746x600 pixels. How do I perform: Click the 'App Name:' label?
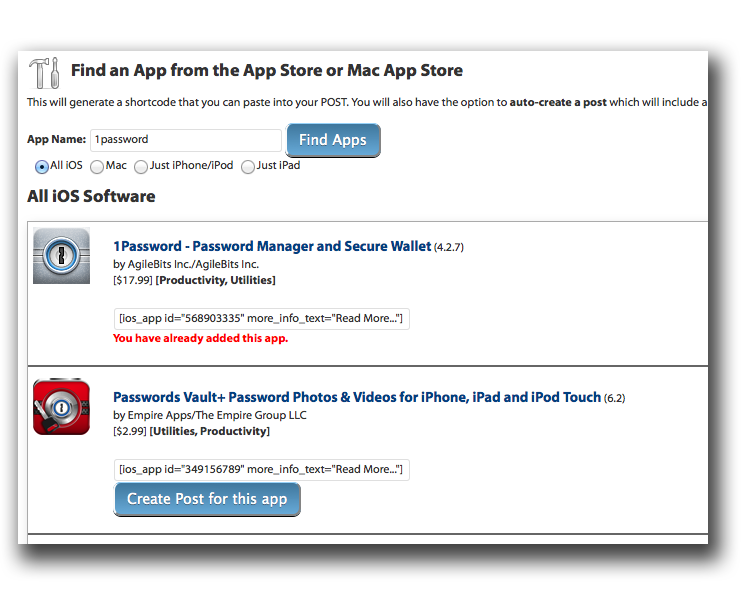57,139
